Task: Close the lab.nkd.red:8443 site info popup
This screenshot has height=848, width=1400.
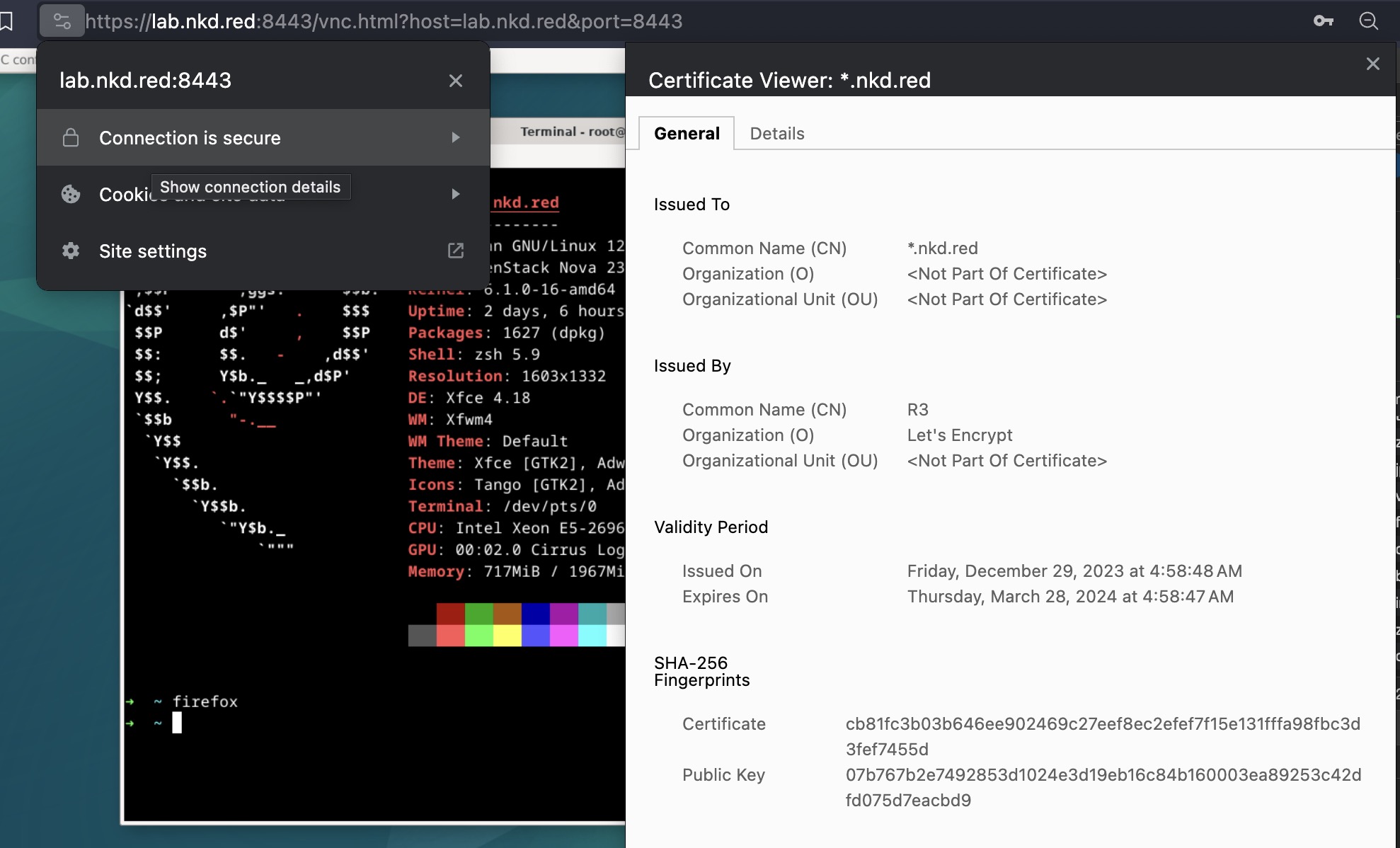Action: (x=456, y=81)
